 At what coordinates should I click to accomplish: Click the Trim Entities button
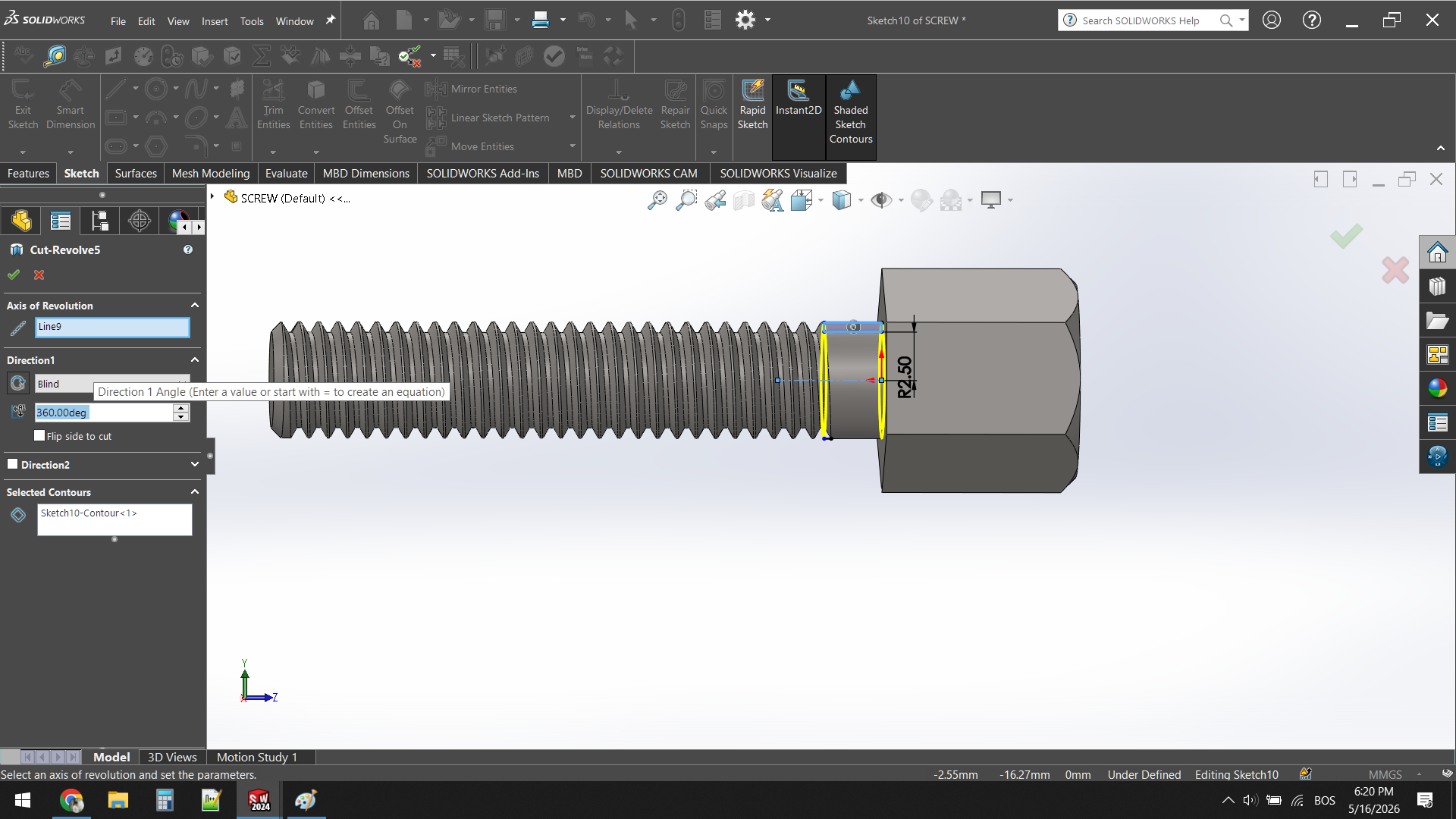(274, 106)
